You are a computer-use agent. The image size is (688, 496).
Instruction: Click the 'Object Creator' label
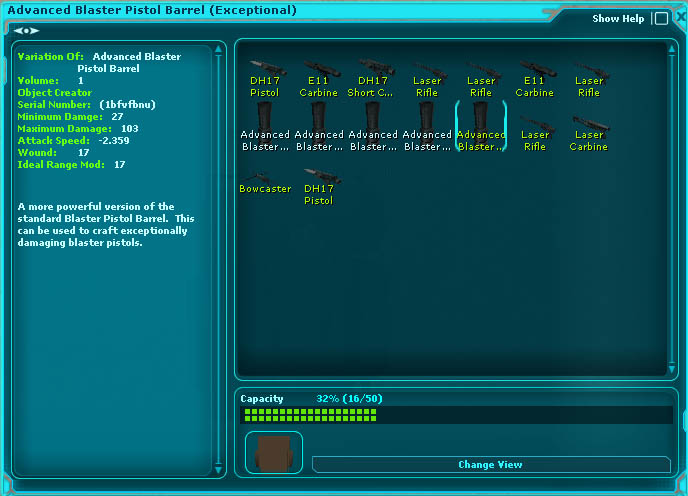[54, 93]
